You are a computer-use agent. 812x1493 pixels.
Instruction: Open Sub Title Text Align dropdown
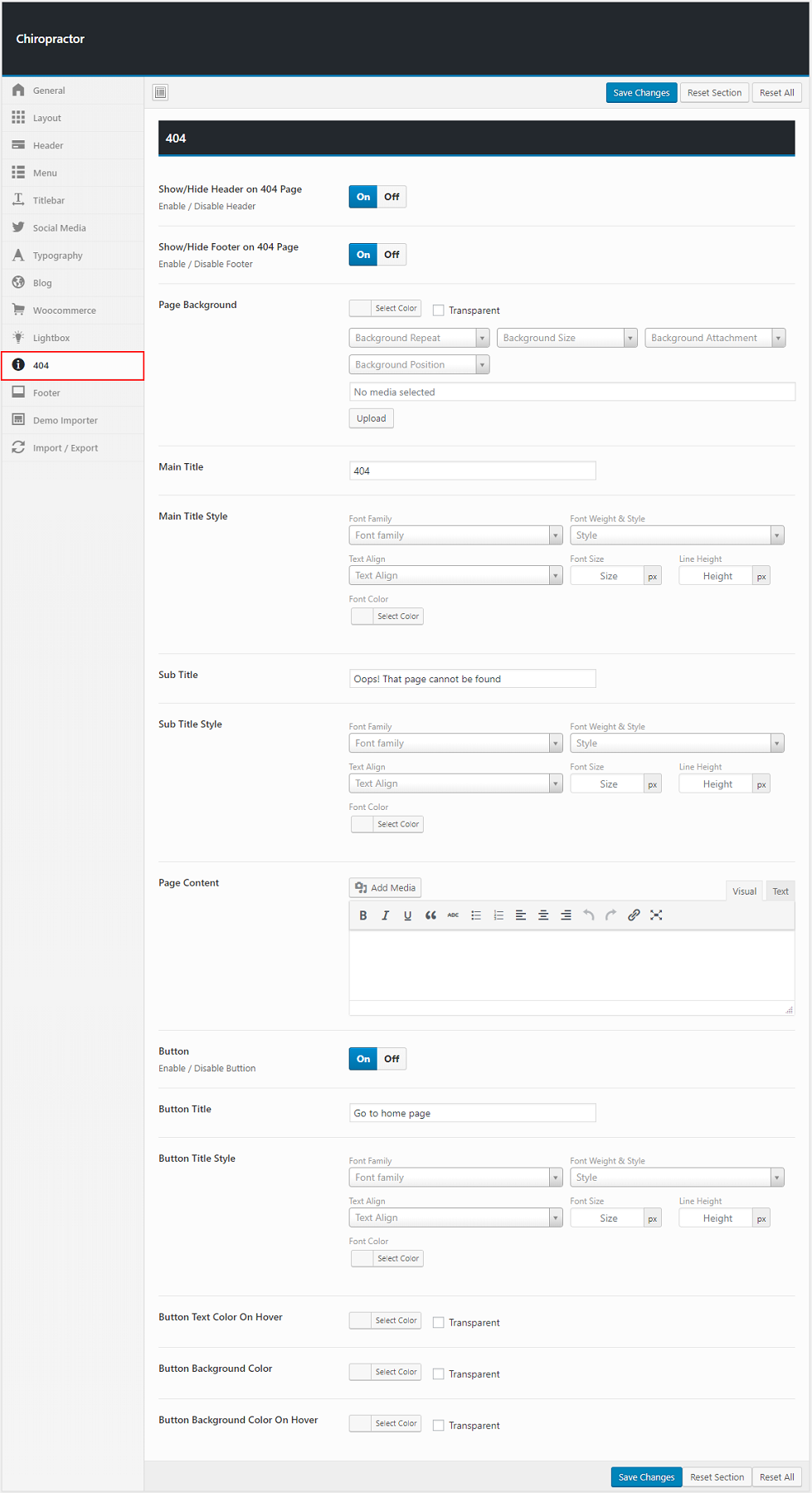click(455, 783)
